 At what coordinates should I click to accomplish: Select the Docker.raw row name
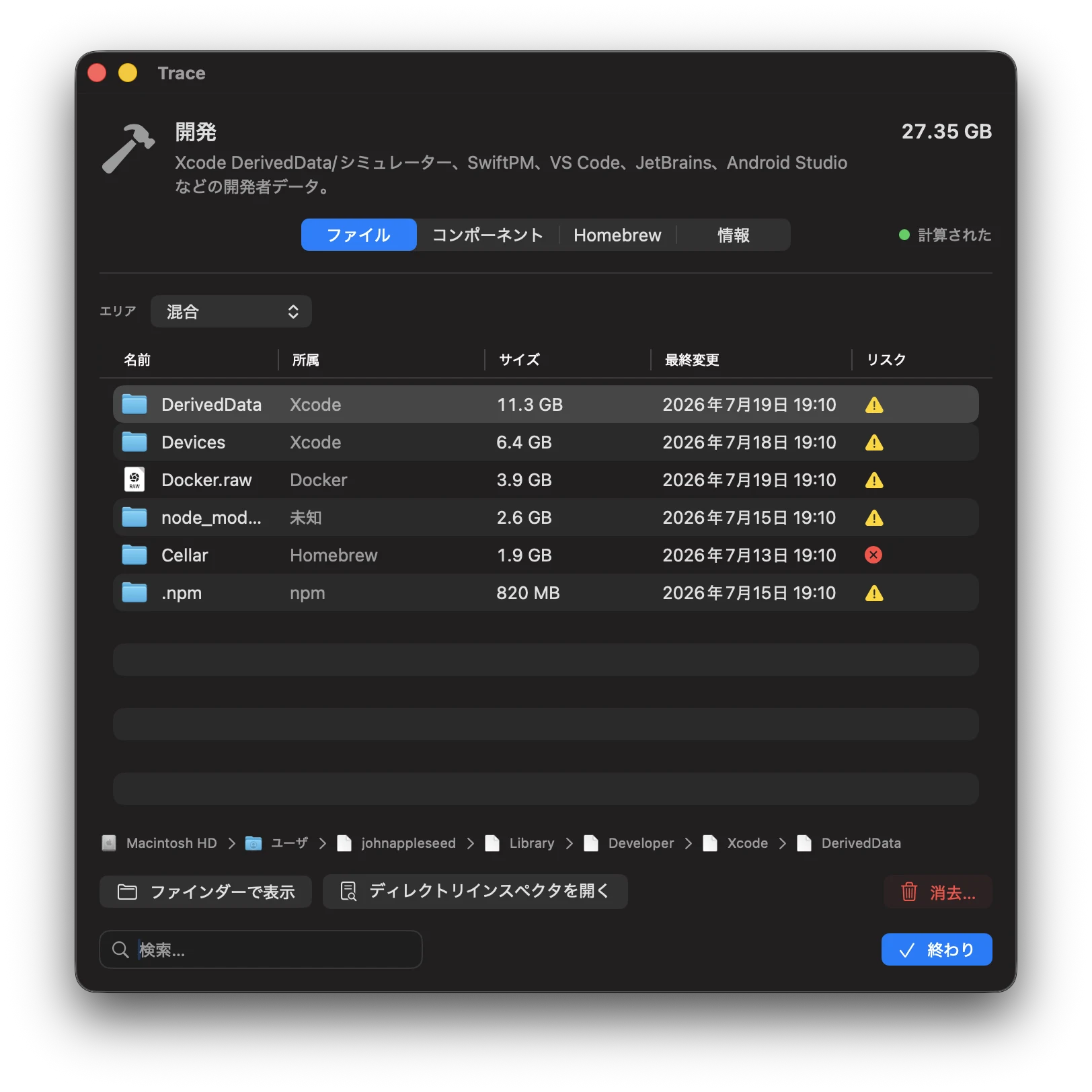[206, 480]
